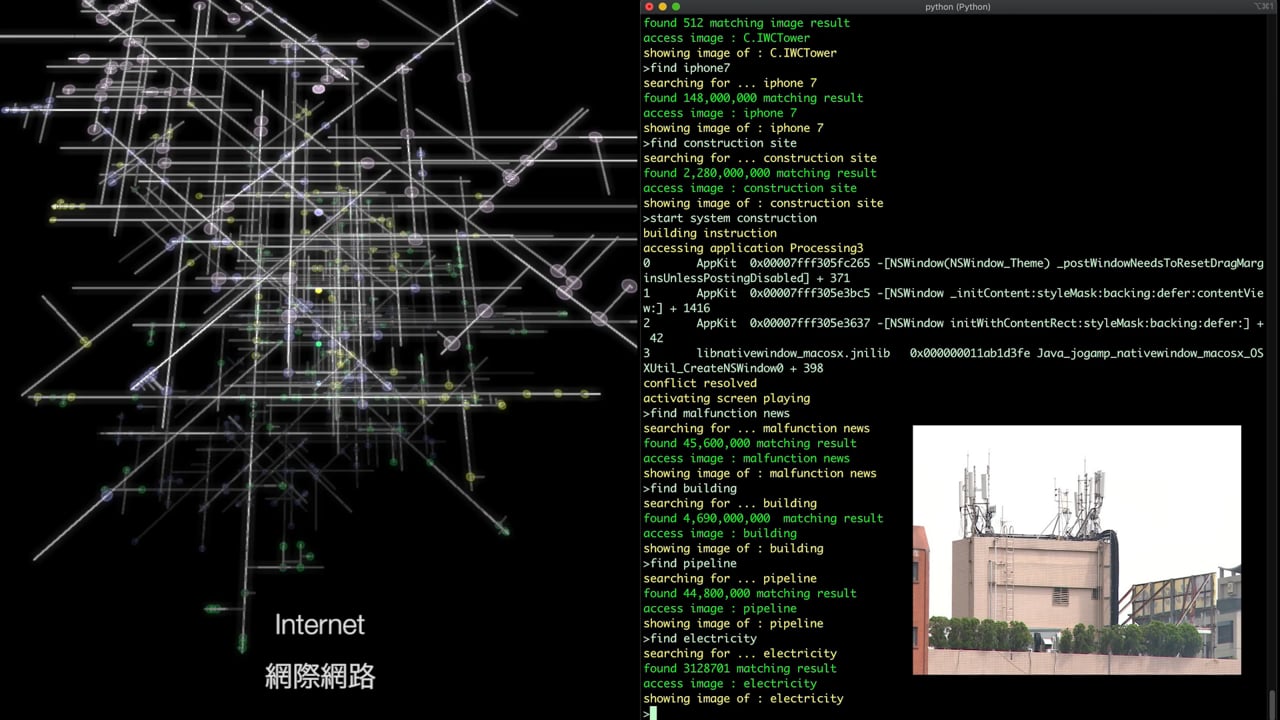Click the '>find pipeline' command
The height and width of the screenshot is (720, 1280).
tap(690, 563)
